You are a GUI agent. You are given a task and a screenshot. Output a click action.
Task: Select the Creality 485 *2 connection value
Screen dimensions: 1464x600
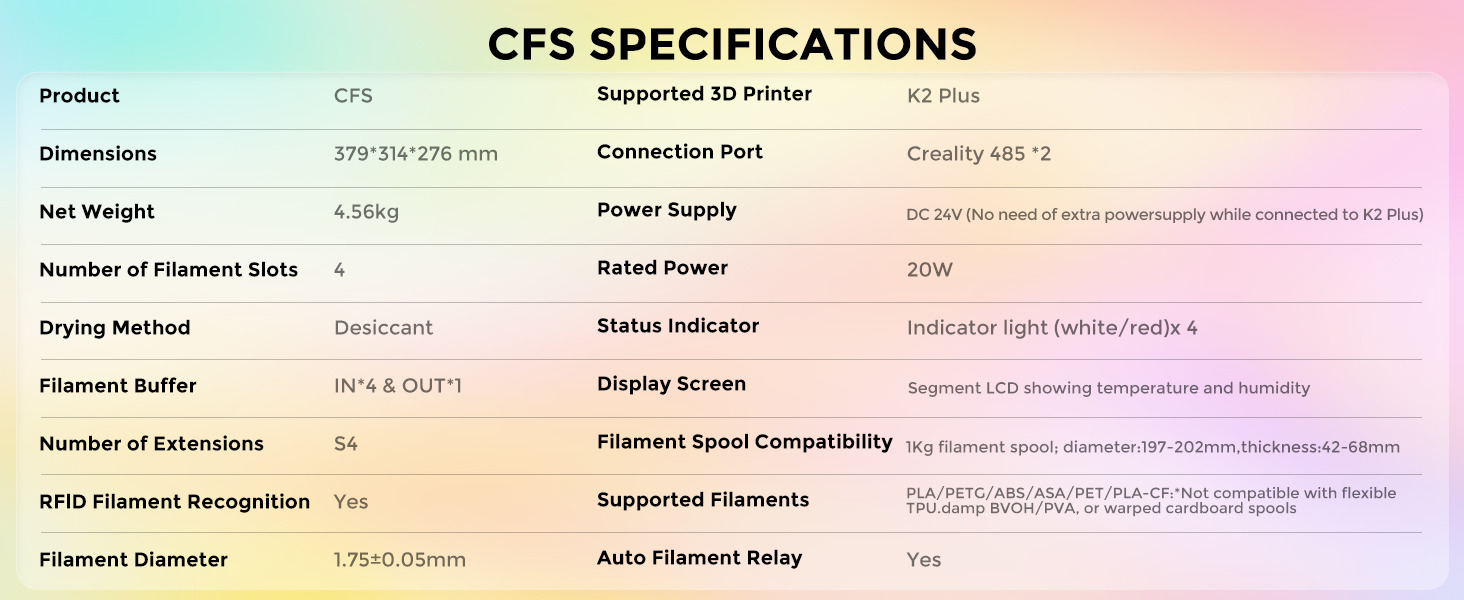coord(978,154)
